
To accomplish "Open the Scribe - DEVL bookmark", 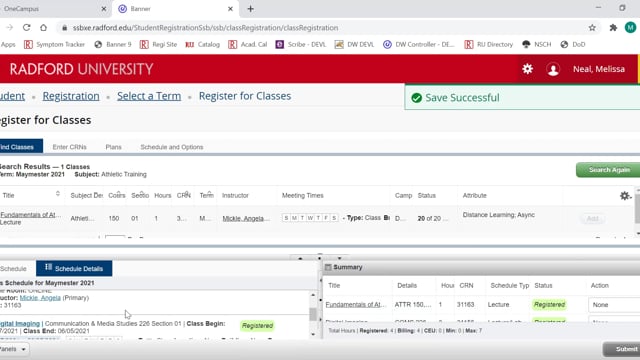I will click(301, 44).
